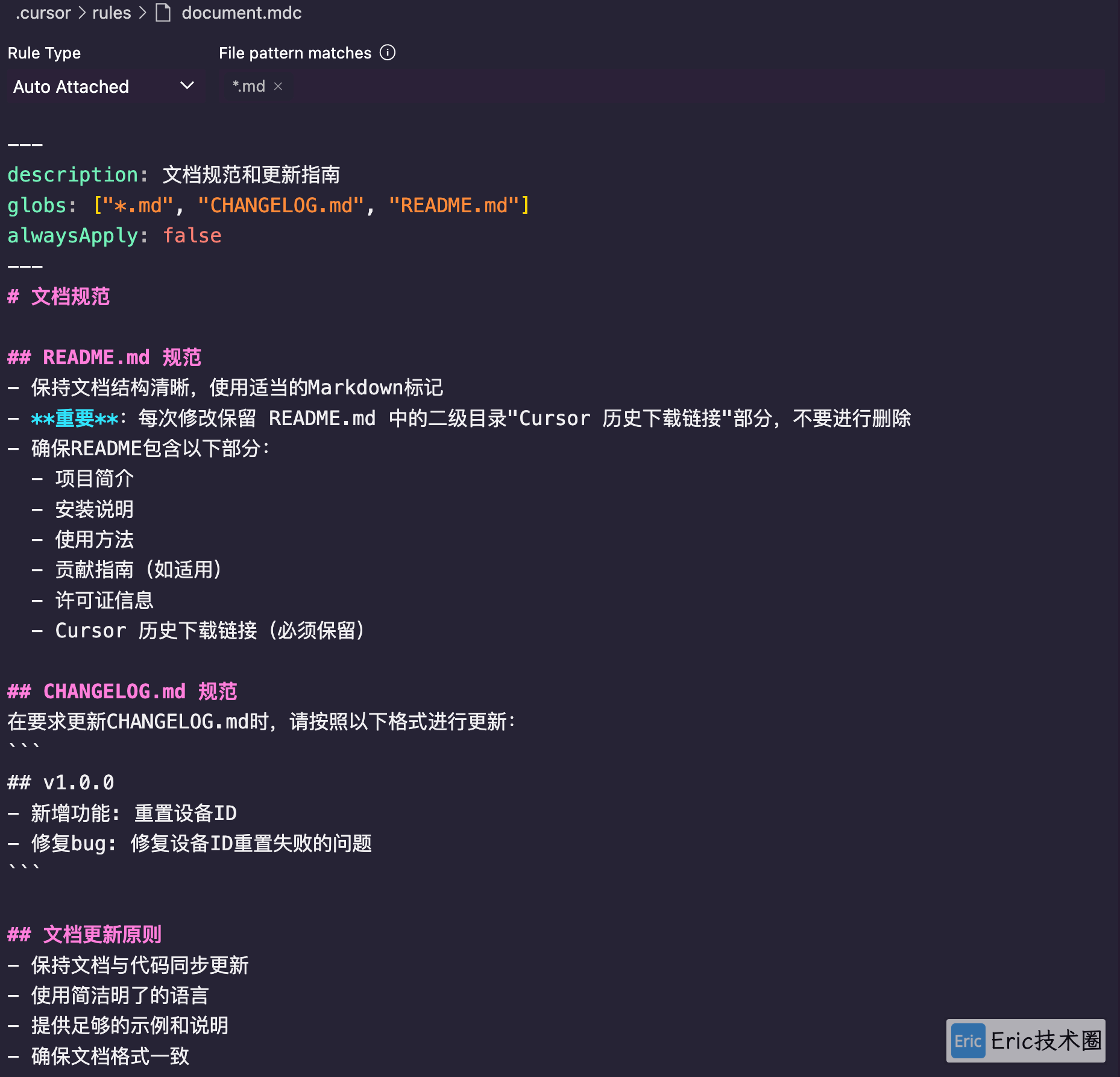Click the info icon beside File pattern matches
Image resolution: width=1120 pixels, height=1077 pixels.
click(x=388, y=53)
